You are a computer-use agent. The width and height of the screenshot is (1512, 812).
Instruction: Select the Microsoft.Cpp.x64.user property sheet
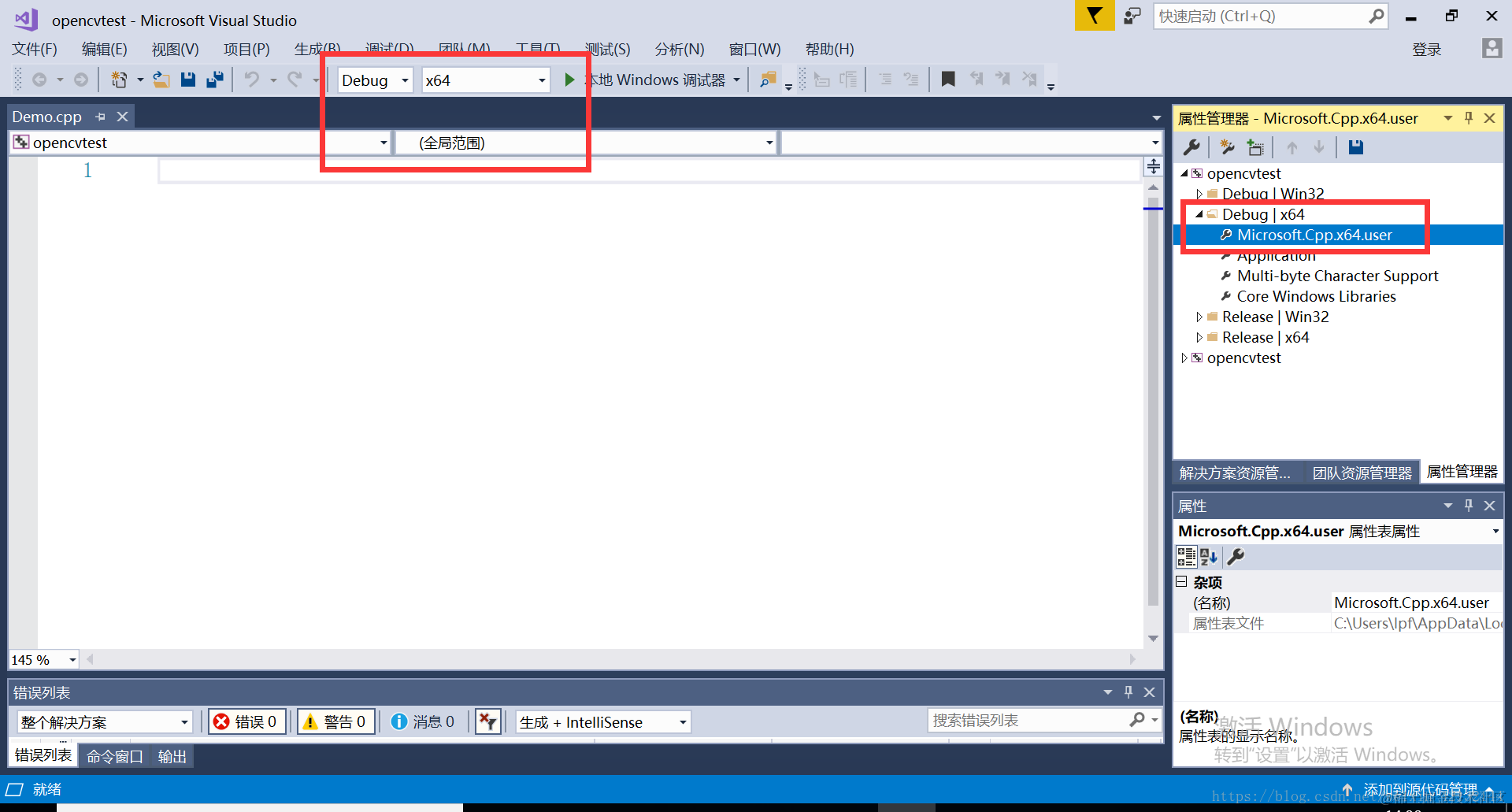point(1314,235)
